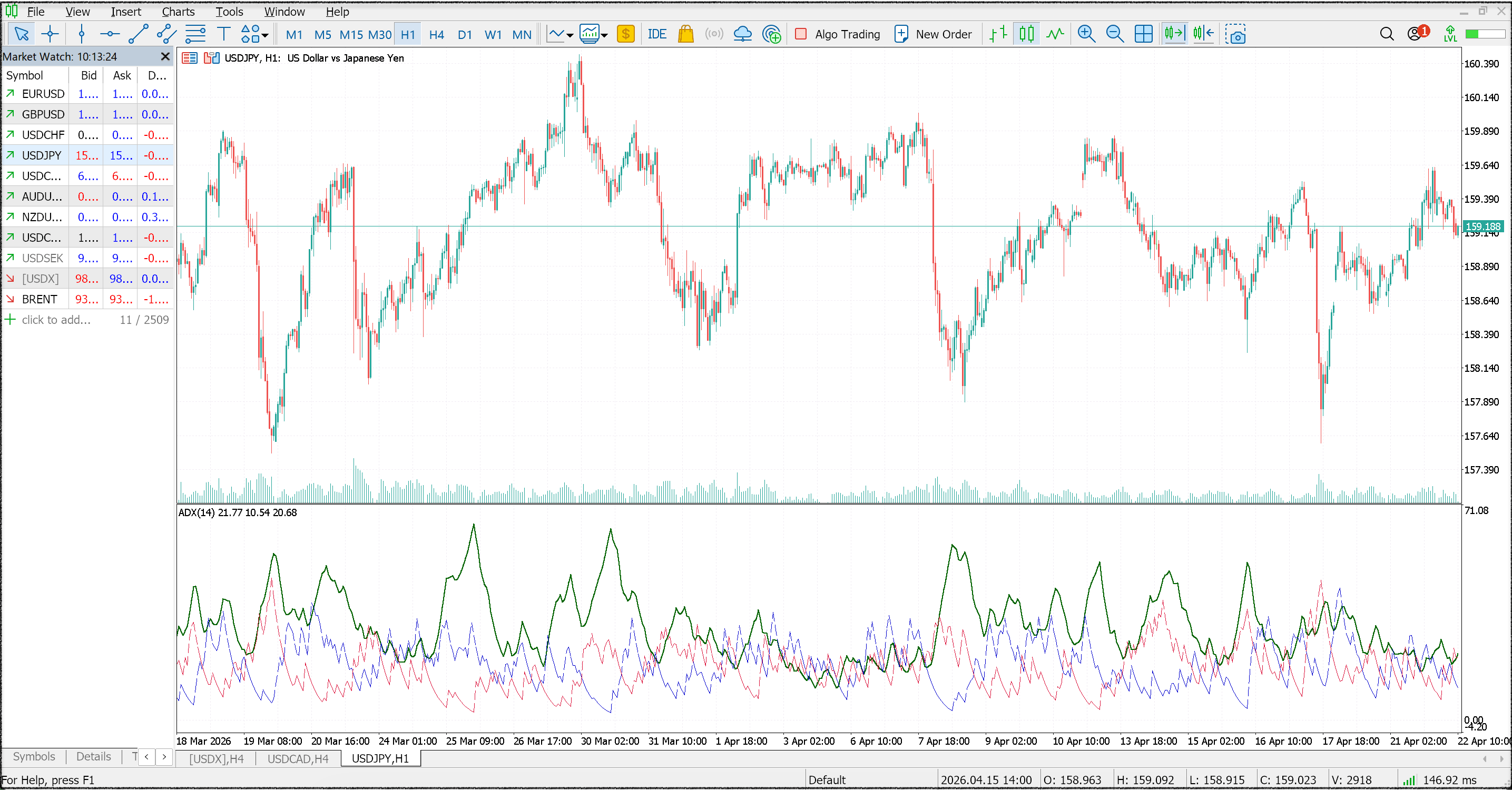This screenshot has height=790, width=1512.
Task: Switch to line chart mode
Action: pyautogui.click(x=1055, y=34)
